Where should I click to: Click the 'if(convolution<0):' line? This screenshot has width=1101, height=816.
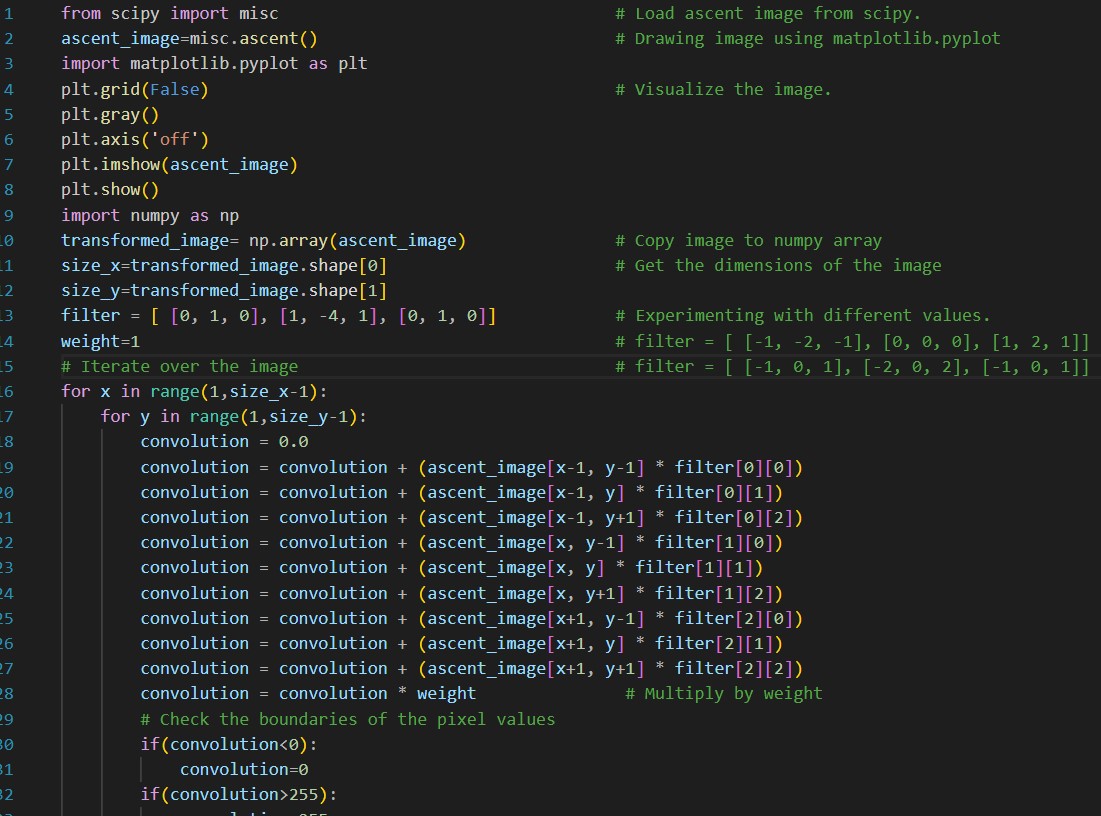click(x=229, y=745)
